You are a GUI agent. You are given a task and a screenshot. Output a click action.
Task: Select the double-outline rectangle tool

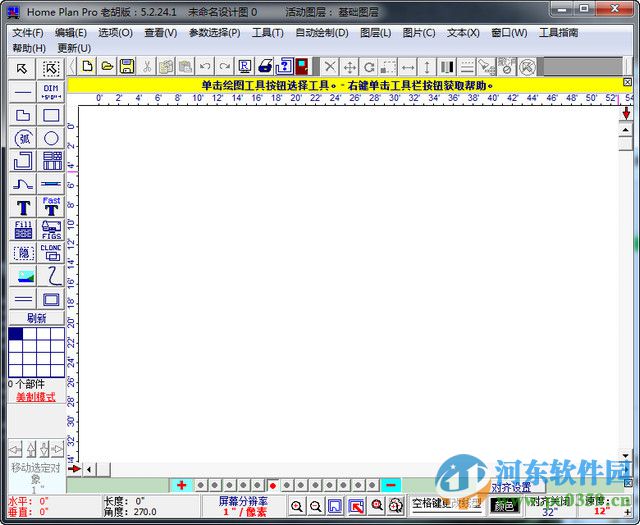(51, 299)
